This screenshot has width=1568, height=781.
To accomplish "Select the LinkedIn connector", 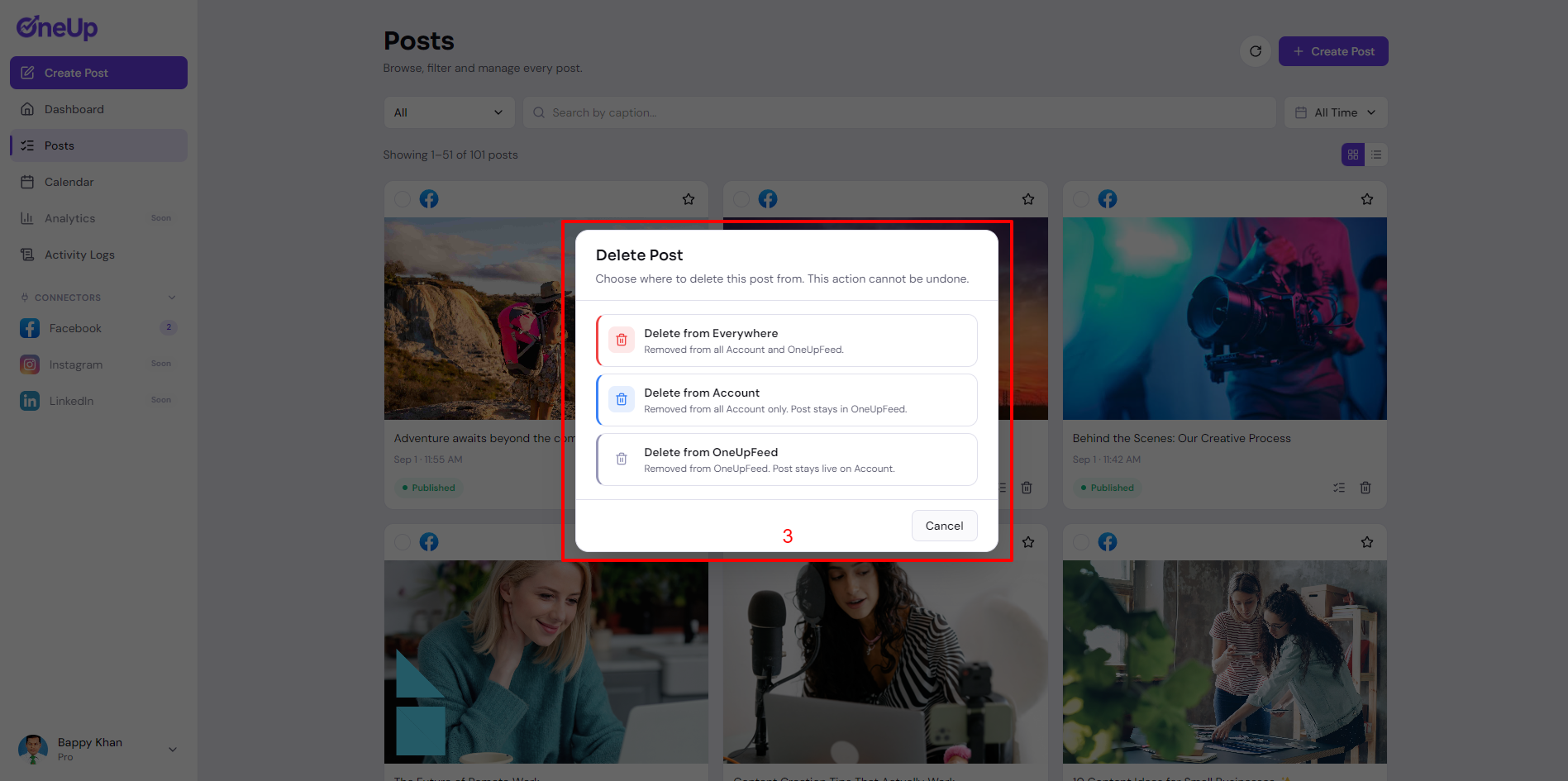I will pos(98,401).
